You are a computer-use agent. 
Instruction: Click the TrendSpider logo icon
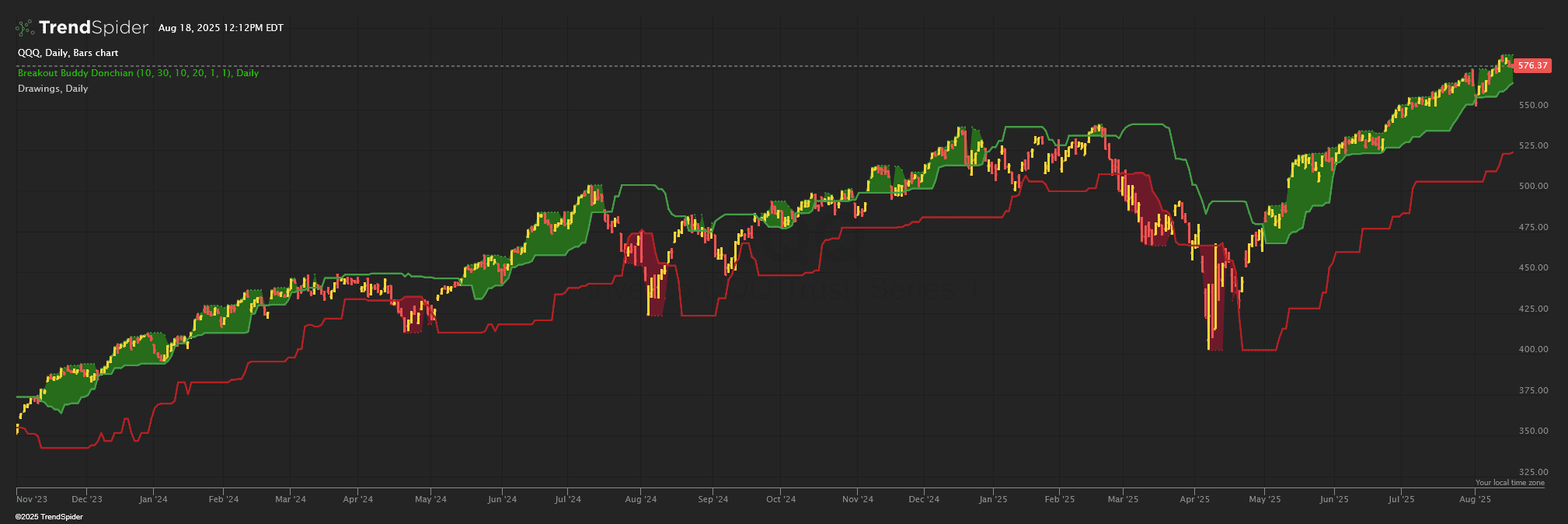coord(25,28)
